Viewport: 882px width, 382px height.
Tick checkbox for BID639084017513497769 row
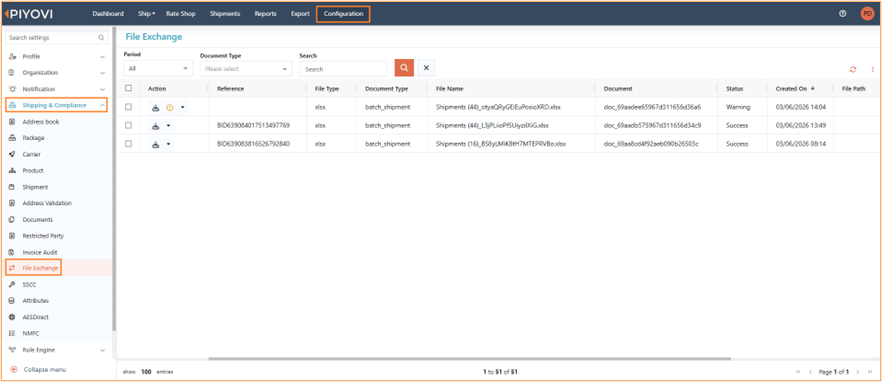pos(128,125)
